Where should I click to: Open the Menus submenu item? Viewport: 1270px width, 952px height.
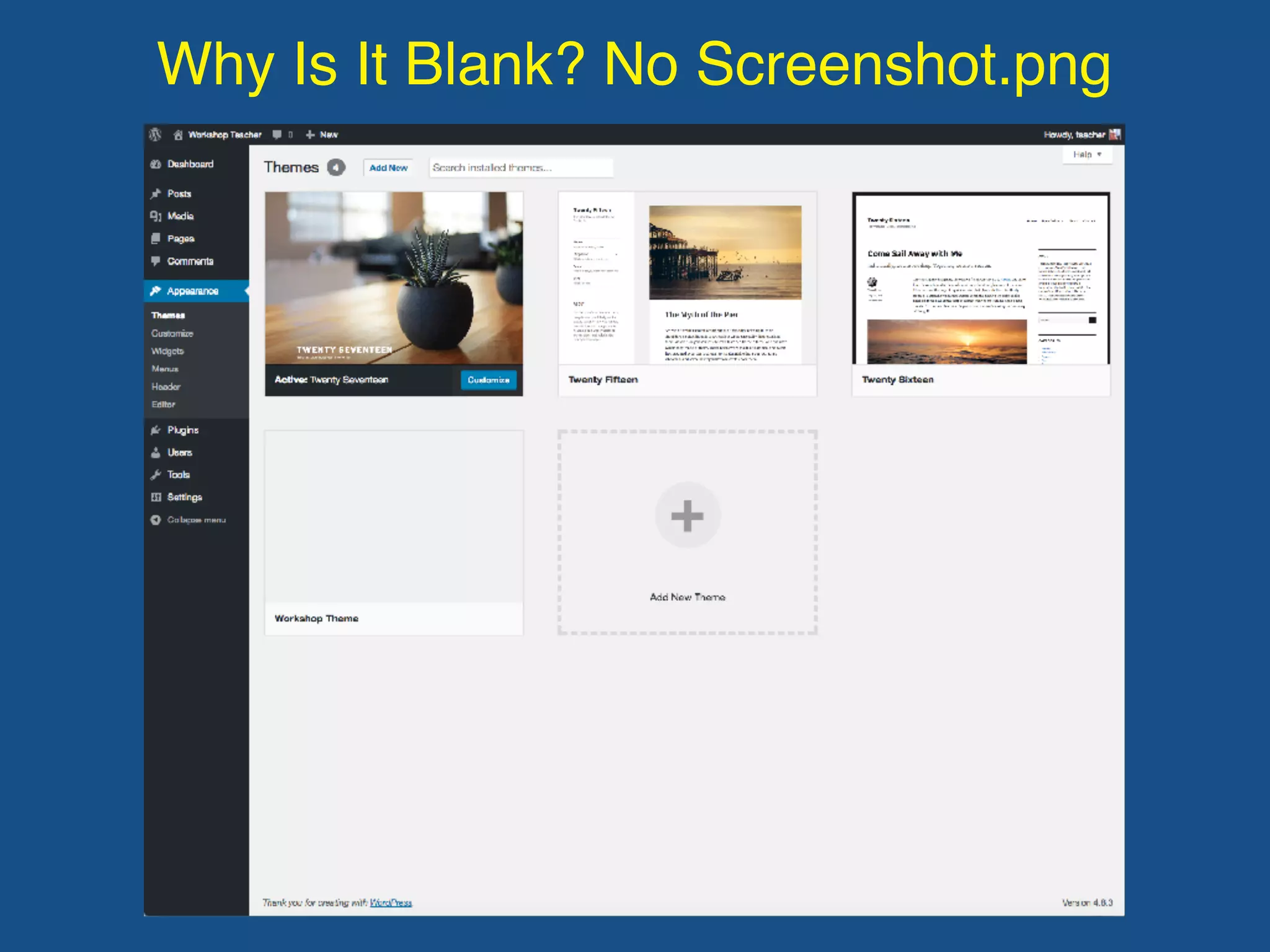[x=165, y=369]
